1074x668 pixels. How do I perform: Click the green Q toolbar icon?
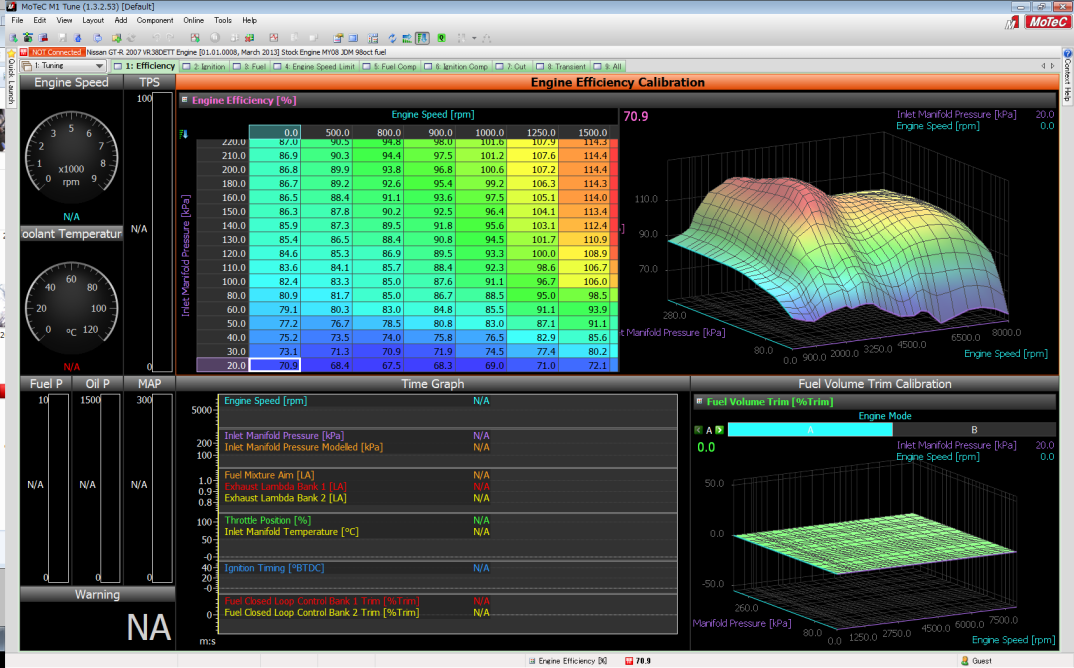[441, 38]
